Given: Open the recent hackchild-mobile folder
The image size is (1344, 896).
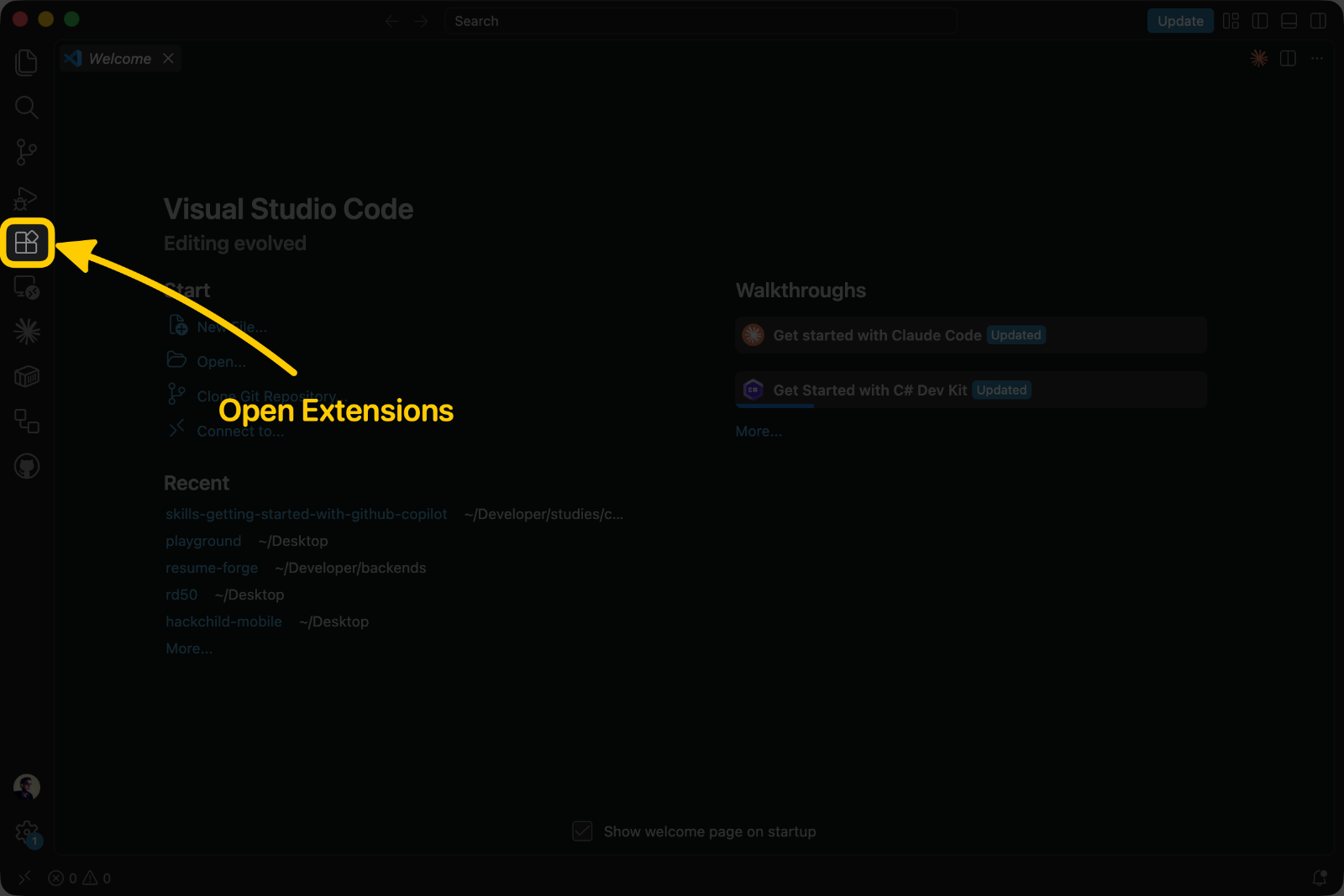Looking at the screenshot, I should pos(223,621).
